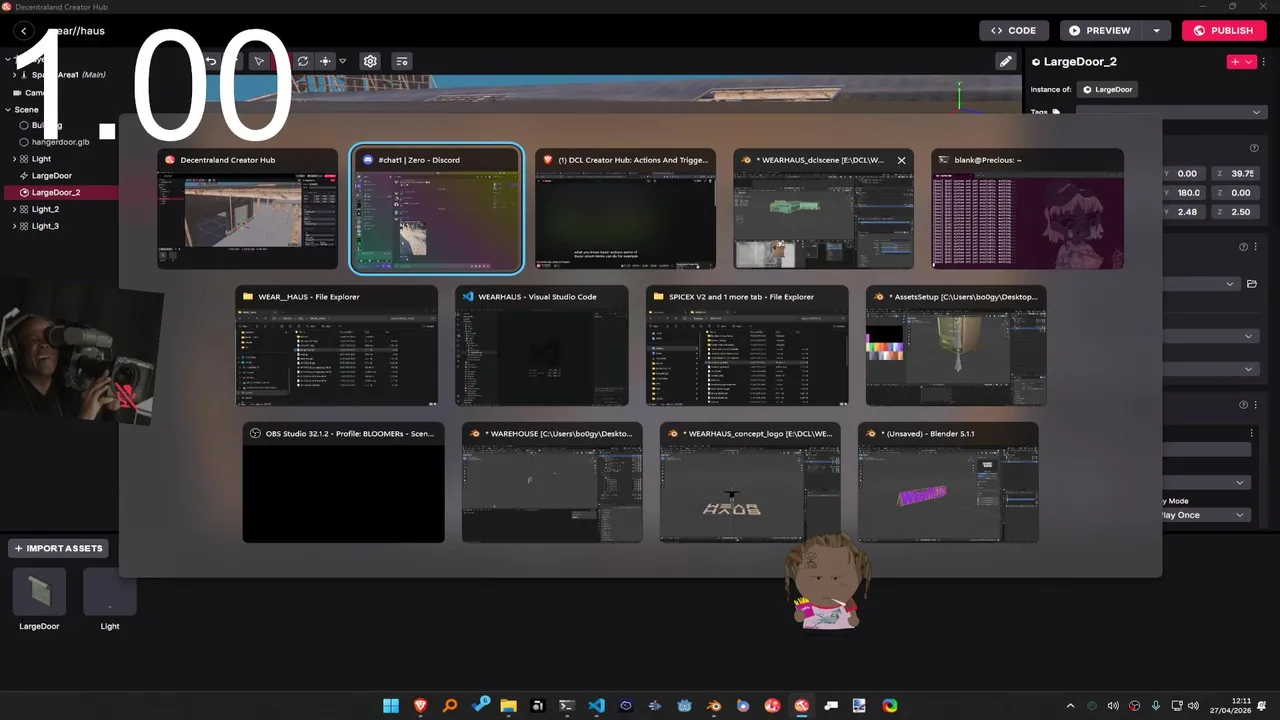Expand the Light_3 entity group
1280x720 pixels.
[14, 226]
